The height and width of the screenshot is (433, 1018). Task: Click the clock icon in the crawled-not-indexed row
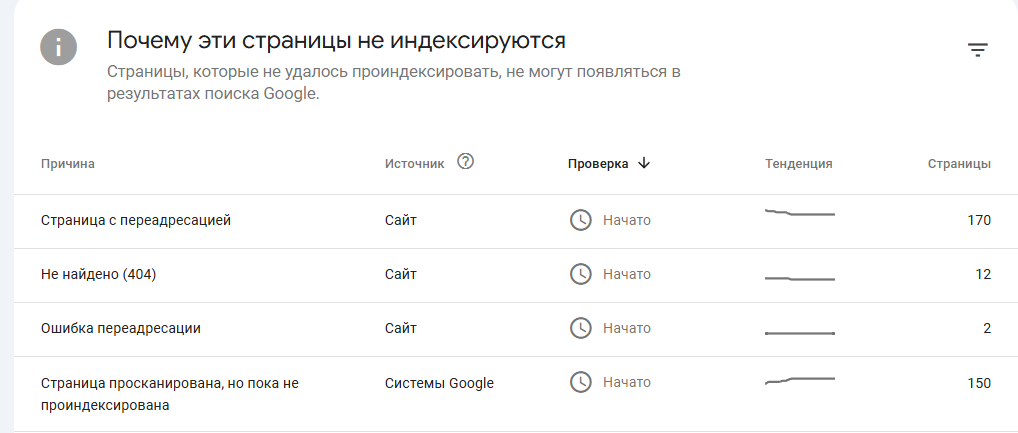[x=580, y=382]
